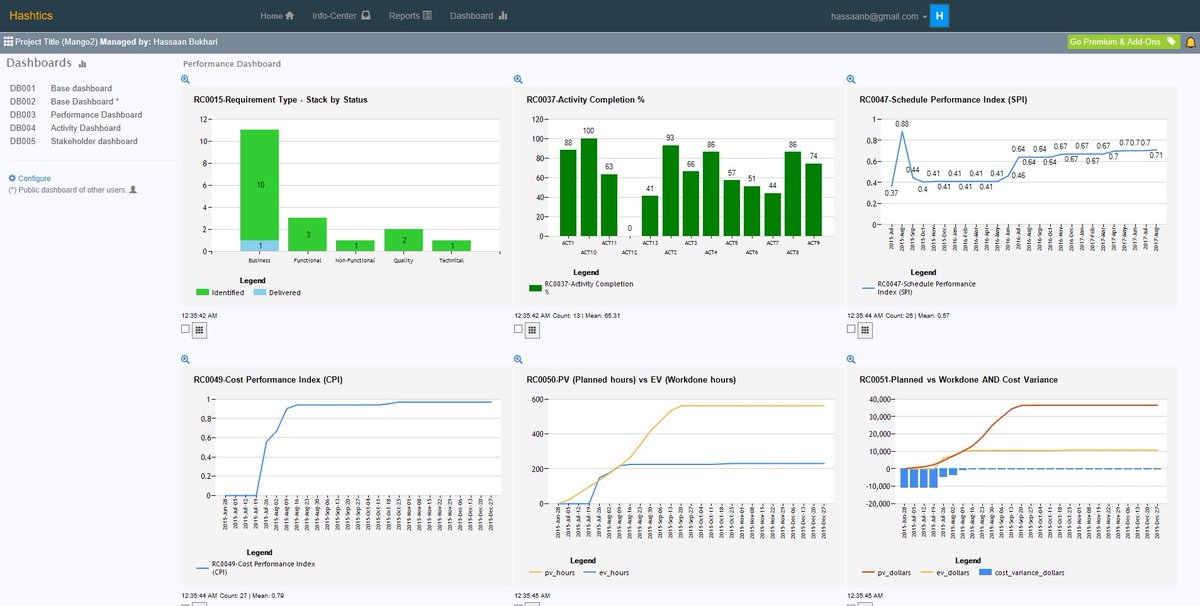The width and height of the screenshot is (1200, 606).
Task: Open the Dashboard menu
Action: [478, 16]
